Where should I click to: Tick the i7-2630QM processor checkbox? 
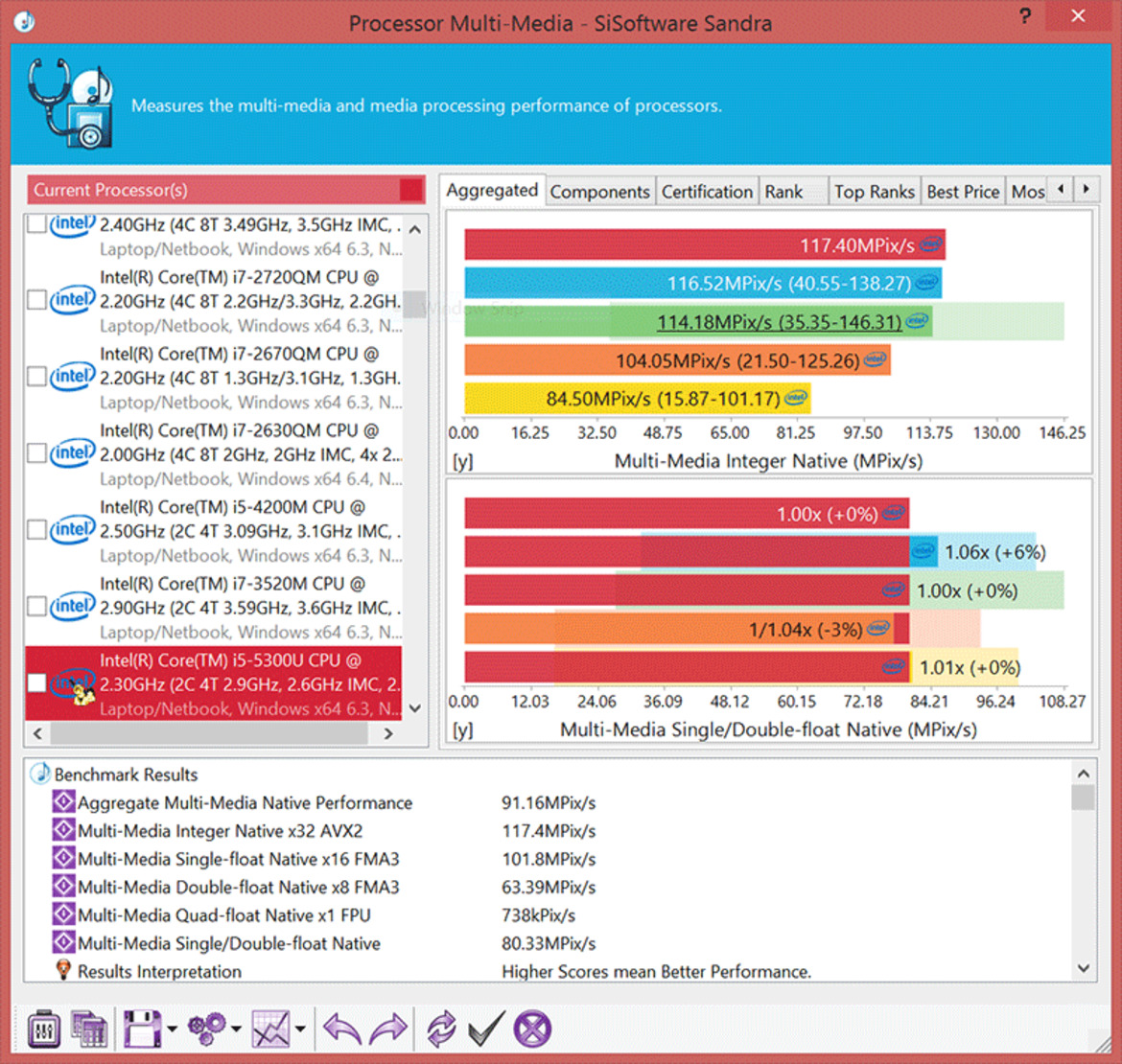(36, 453)
